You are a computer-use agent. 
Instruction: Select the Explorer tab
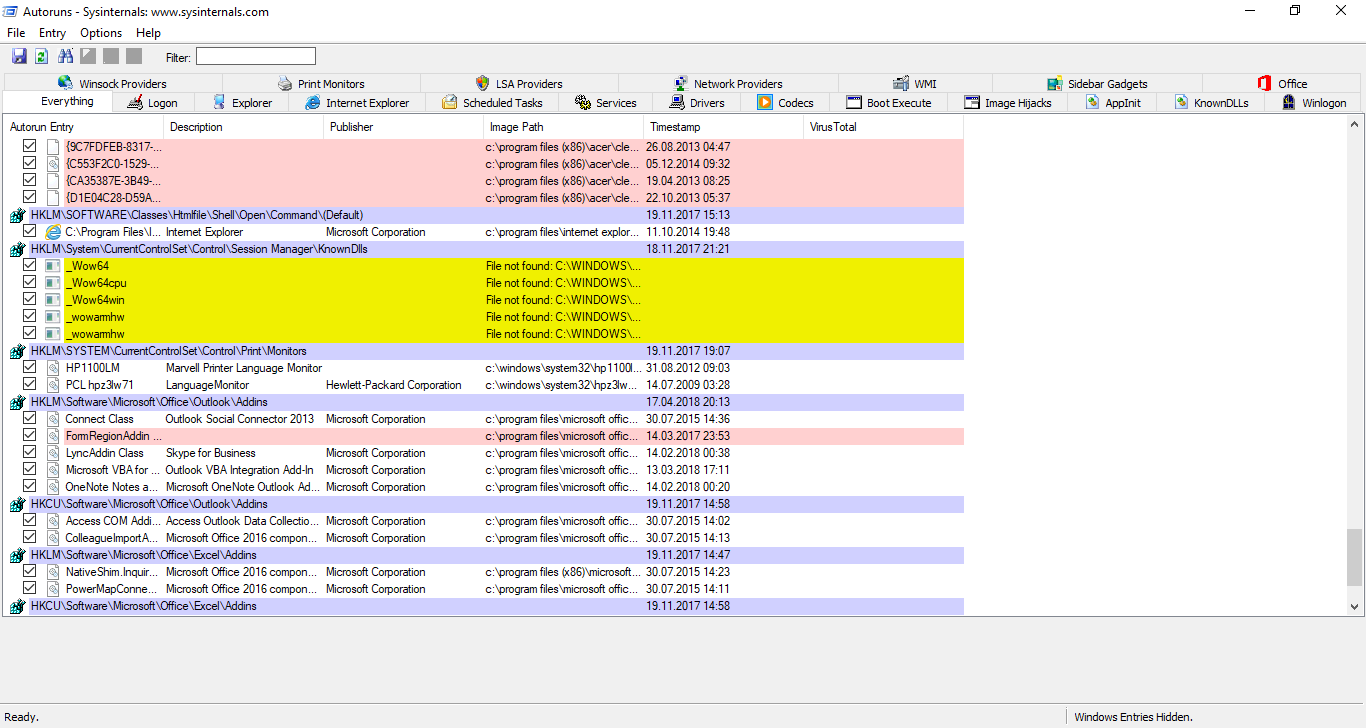[241, 103]
